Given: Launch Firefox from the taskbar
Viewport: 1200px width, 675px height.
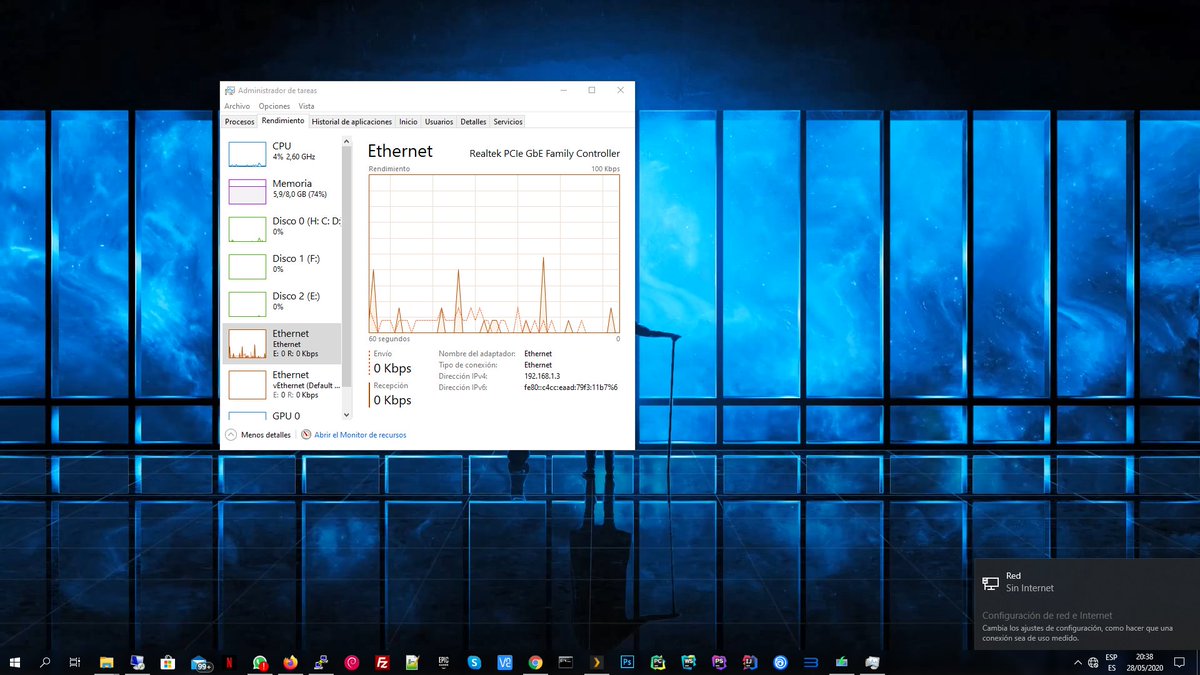Looking at the screenshot, I should point(290,662).
